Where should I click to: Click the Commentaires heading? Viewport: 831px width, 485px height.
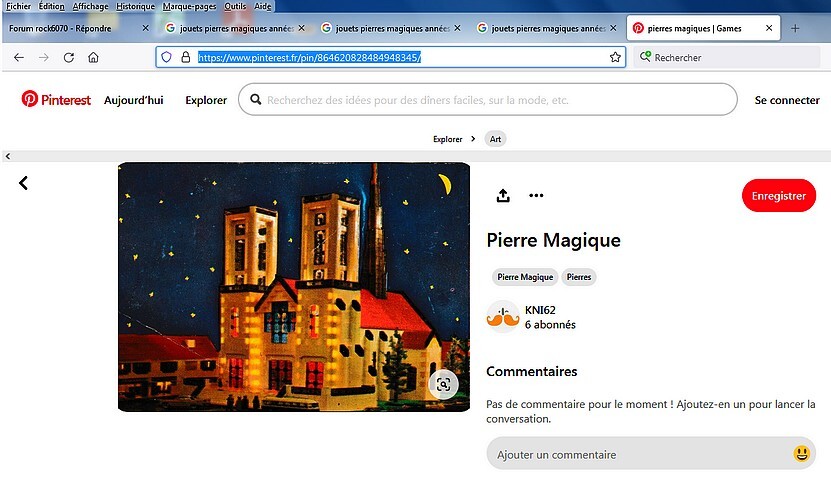[532, 371]
